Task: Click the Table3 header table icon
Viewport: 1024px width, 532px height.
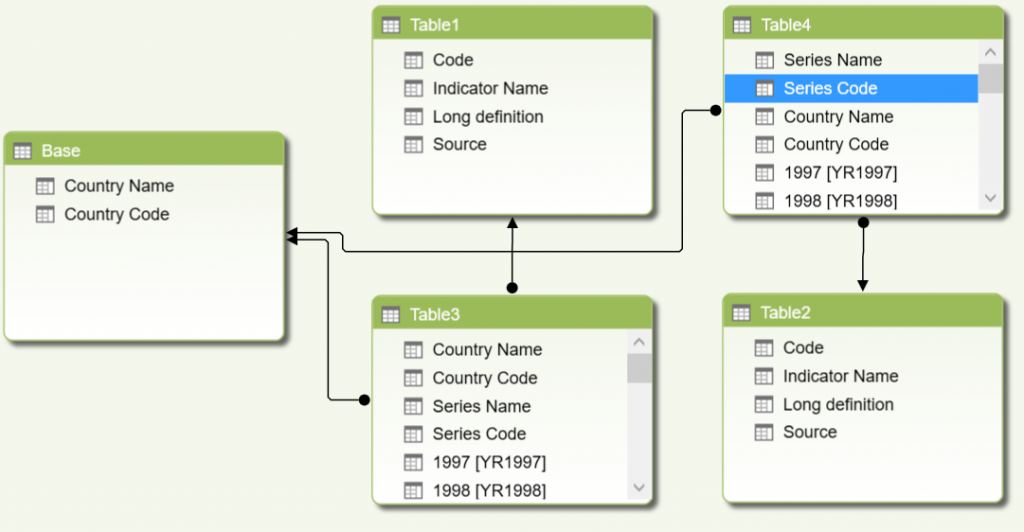Action: coord(392,315)
